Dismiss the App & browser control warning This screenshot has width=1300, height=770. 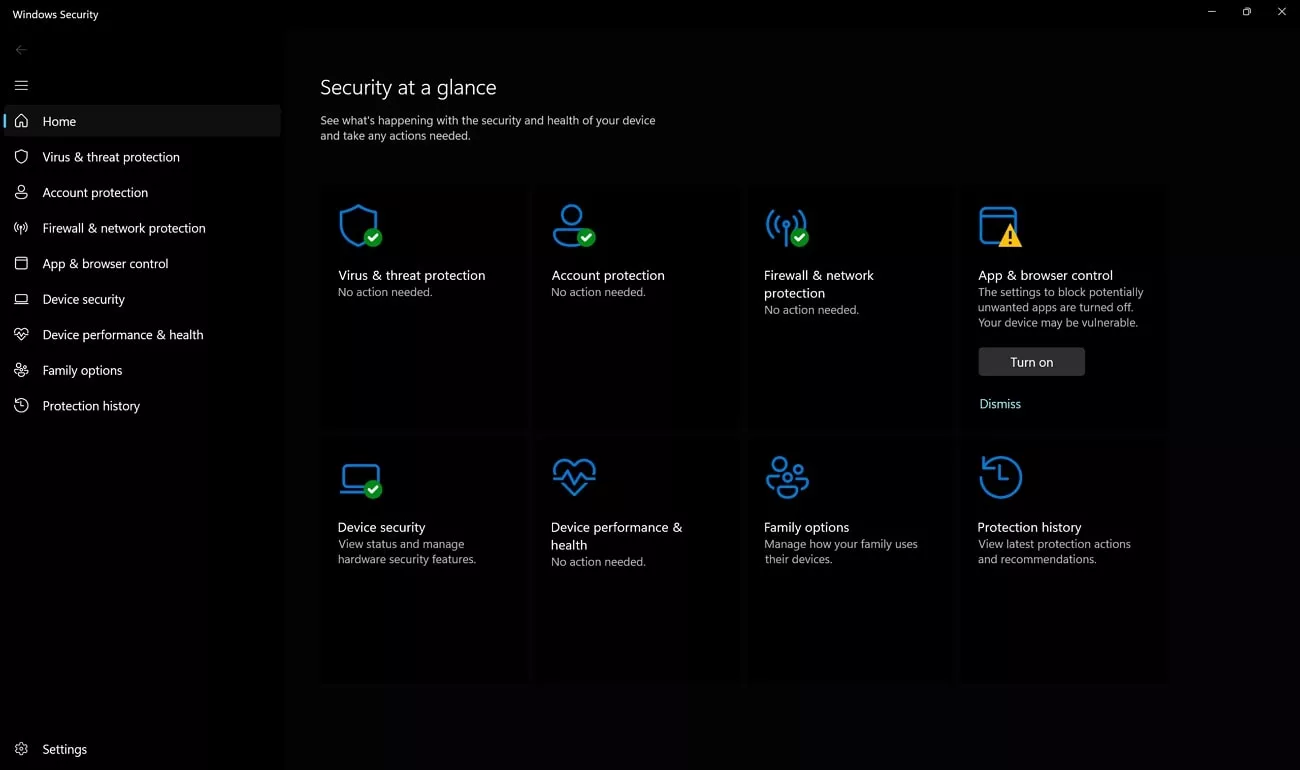[999, 403]
